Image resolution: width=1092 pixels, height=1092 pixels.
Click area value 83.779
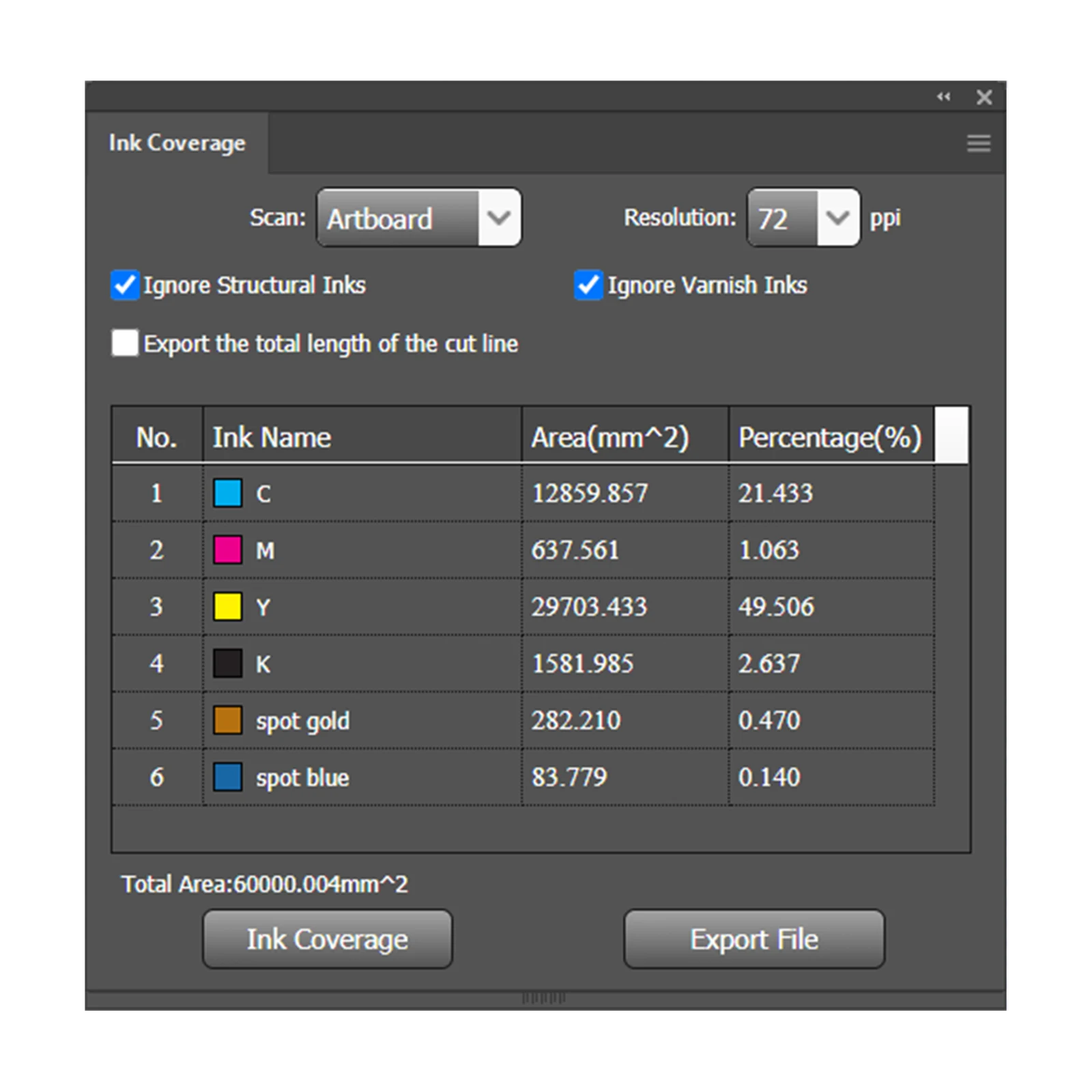pos(569,777)
